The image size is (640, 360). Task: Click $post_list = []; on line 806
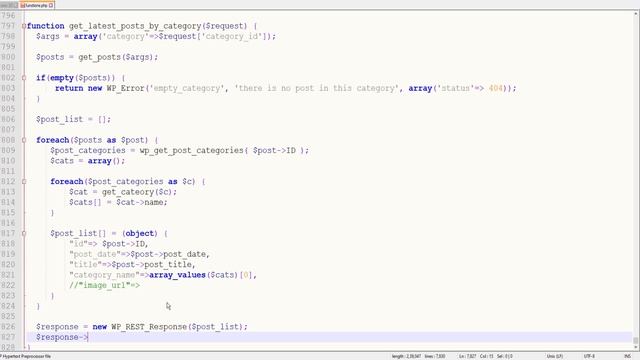73,119
